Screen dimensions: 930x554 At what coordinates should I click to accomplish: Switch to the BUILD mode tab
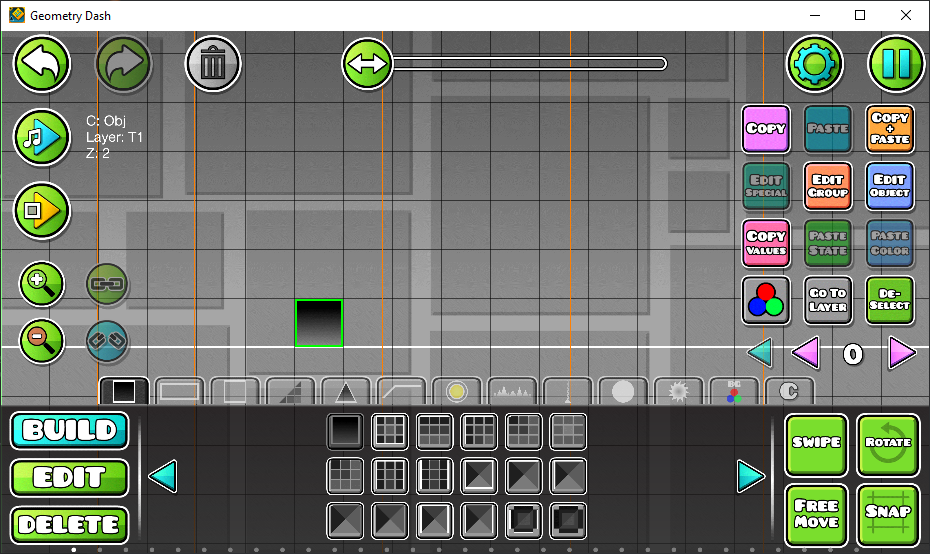click(69, 431)
